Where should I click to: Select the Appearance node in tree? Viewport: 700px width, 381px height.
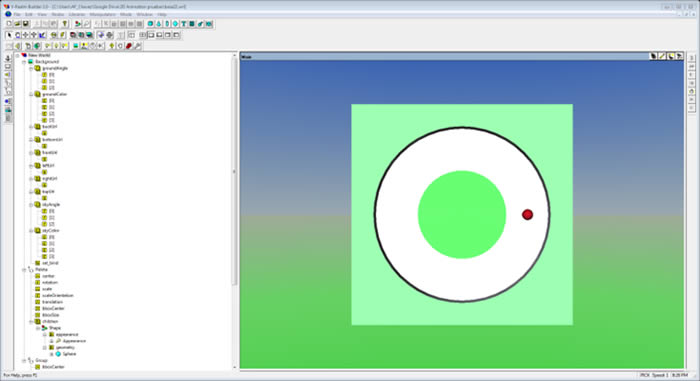click(x=74, y=341)
